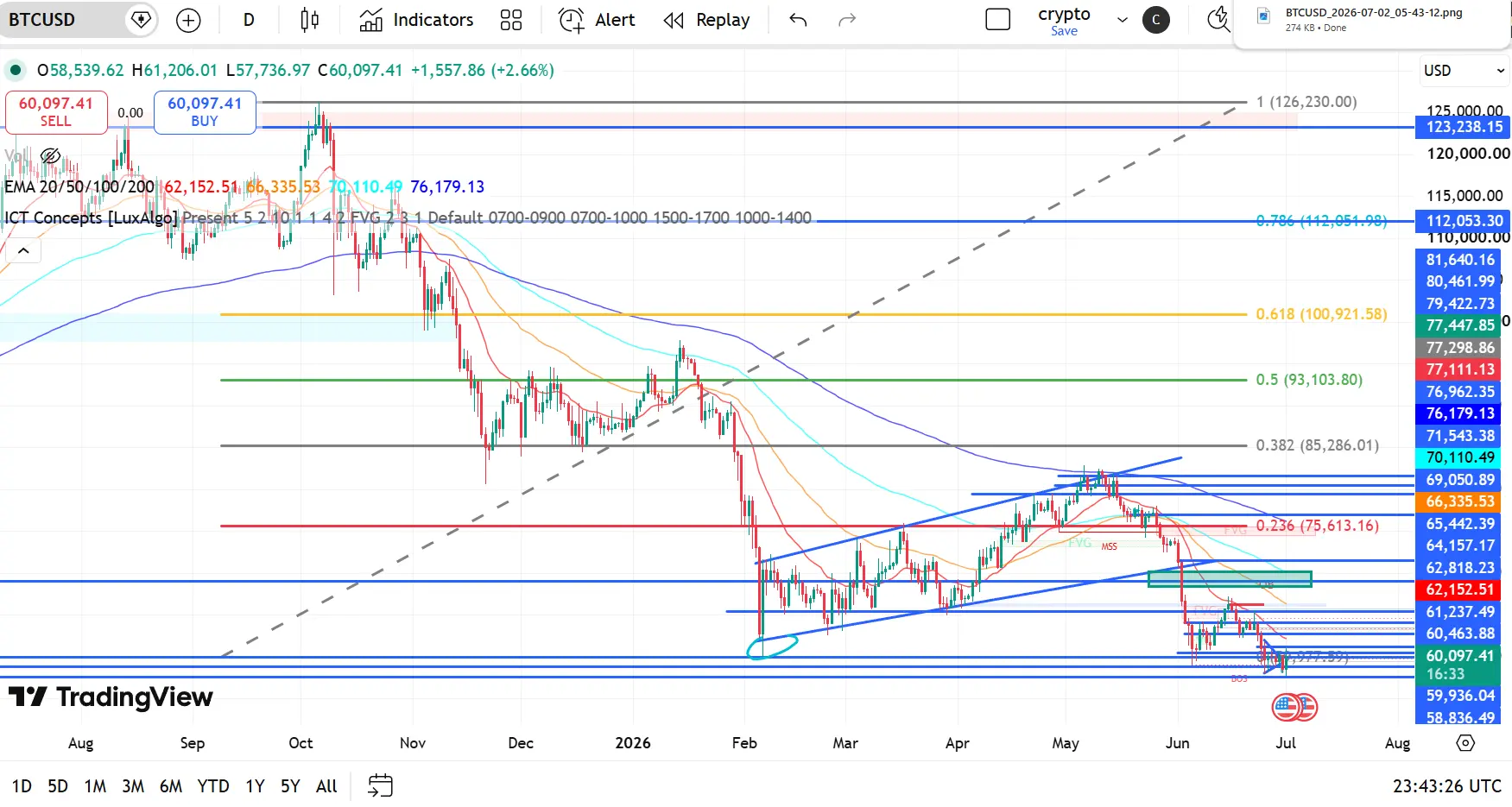The image size is (1512, 807).
Task: Click the quick search lightning icon
Action: [x=1218, y=19]
